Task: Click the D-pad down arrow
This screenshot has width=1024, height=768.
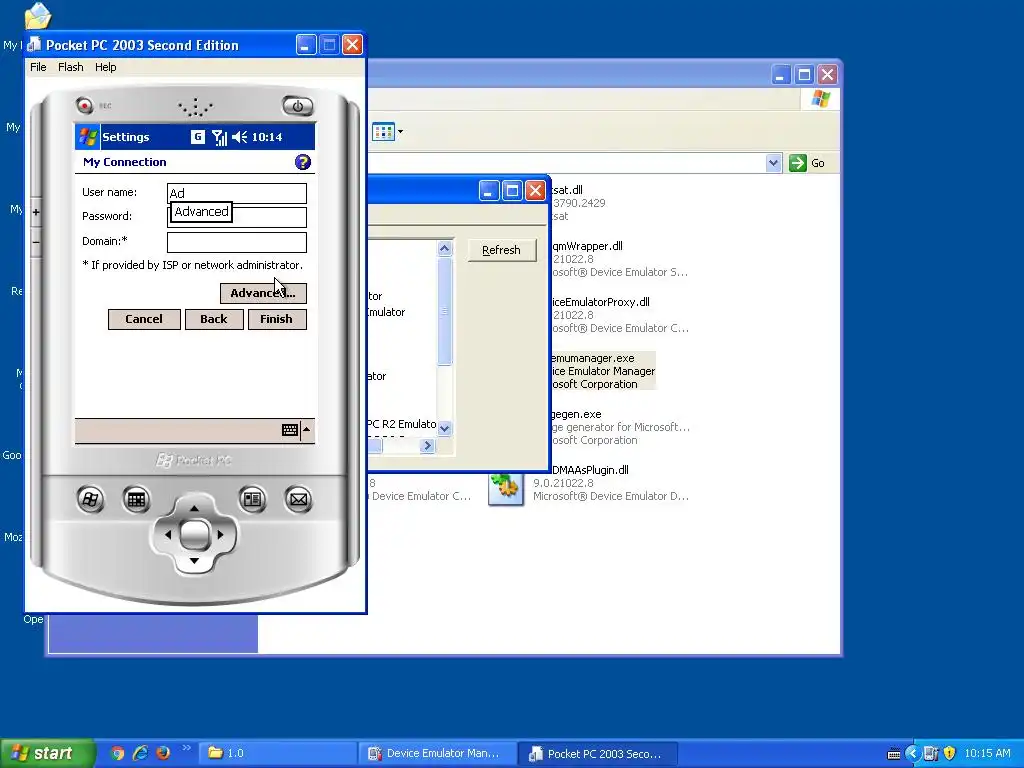Action: click(x=194, y=561)
